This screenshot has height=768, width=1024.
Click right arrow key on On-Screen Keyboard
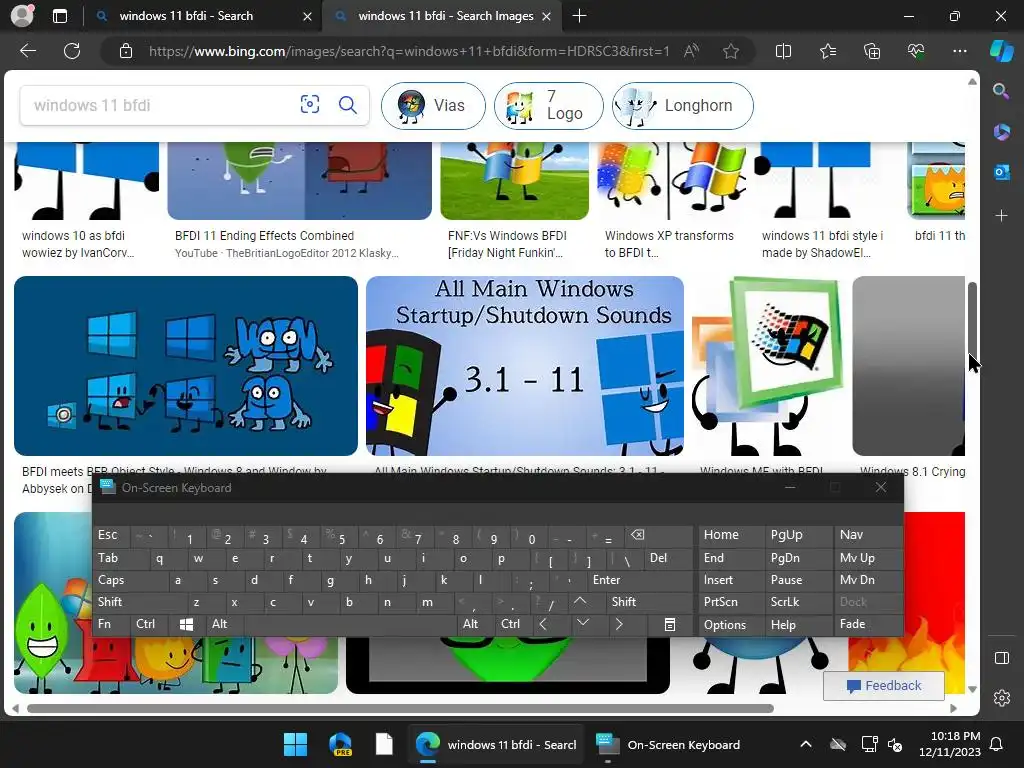coord(618,624)
